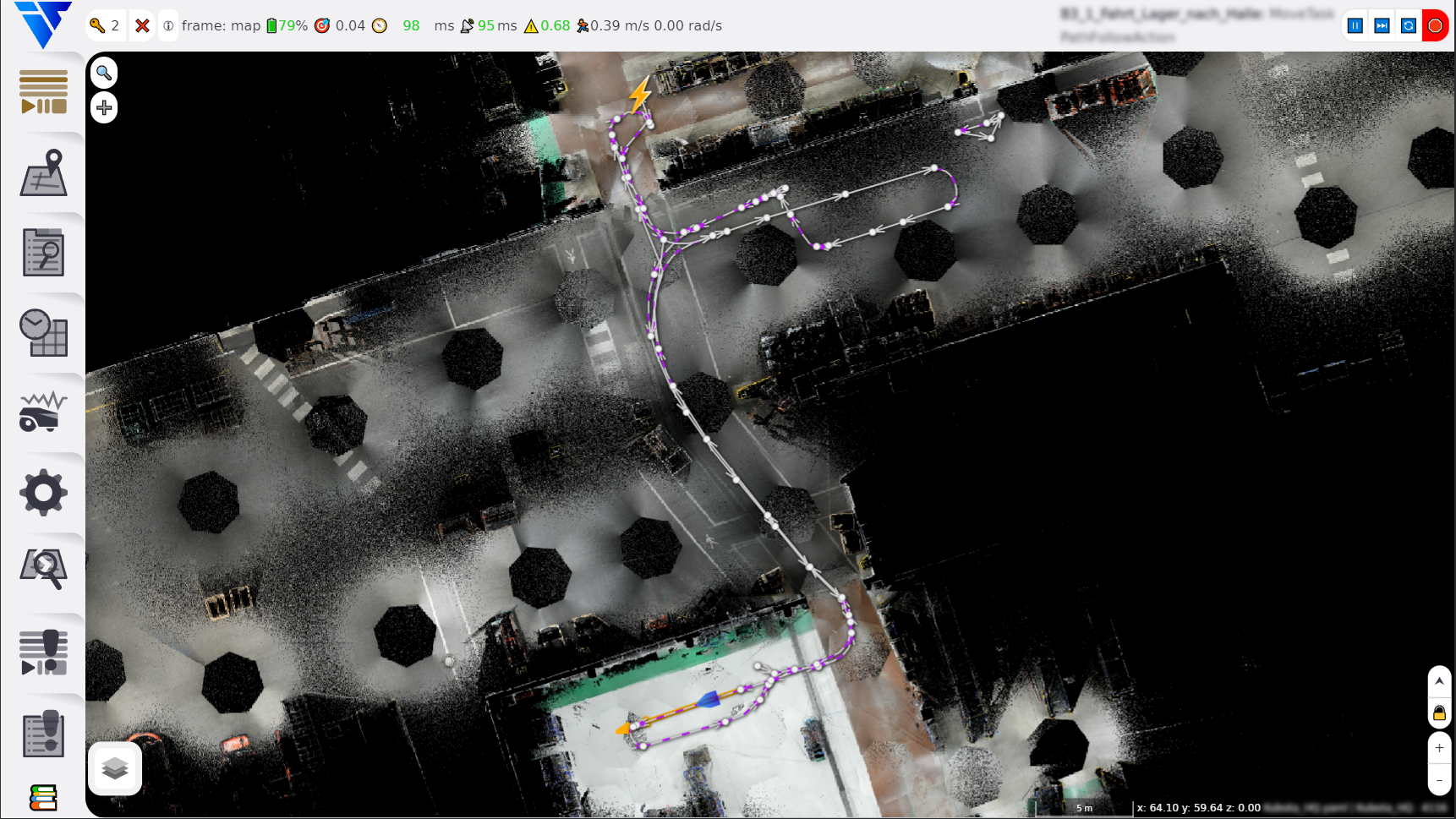The image size is (1456, 819).
Task: Skip to the next mission step
Action: click(1382, 25)
